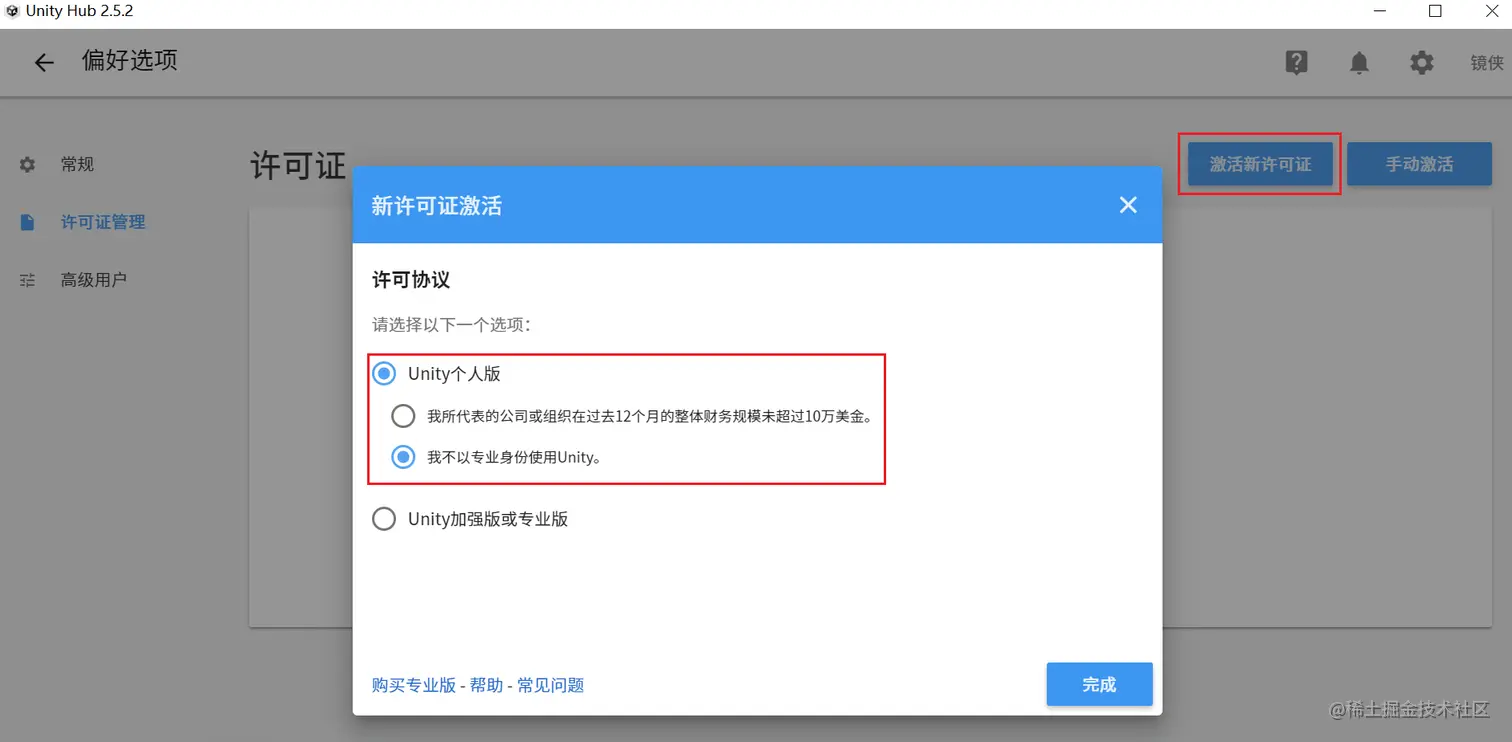This screenshot has width=1512, height=742.
Task: Select 我不以专业身份使用Unity radio option
Action: 403,457
